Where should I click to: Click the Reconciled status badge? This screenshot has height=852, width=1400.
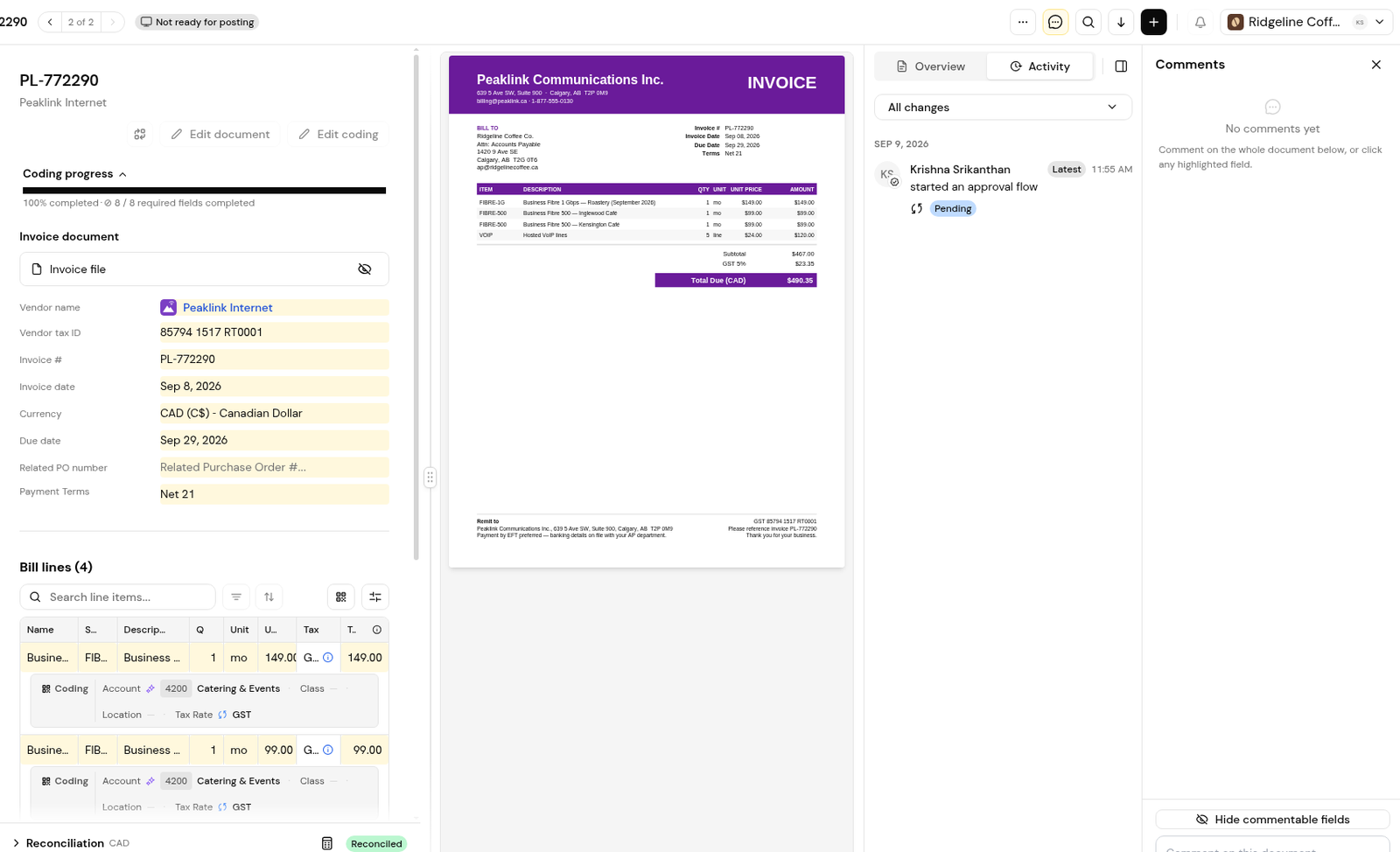tap(376, 843)
